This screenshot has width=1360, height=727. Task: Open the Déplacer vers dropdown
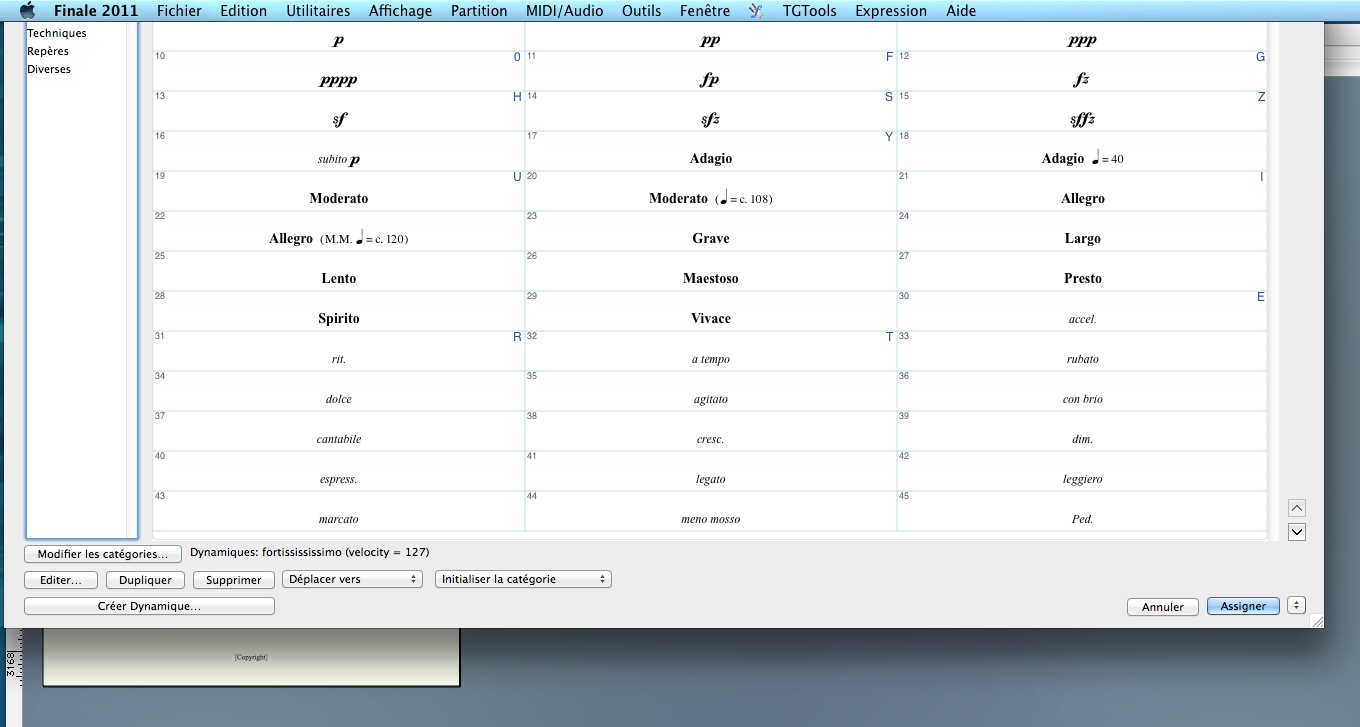[x=353, y=579]
